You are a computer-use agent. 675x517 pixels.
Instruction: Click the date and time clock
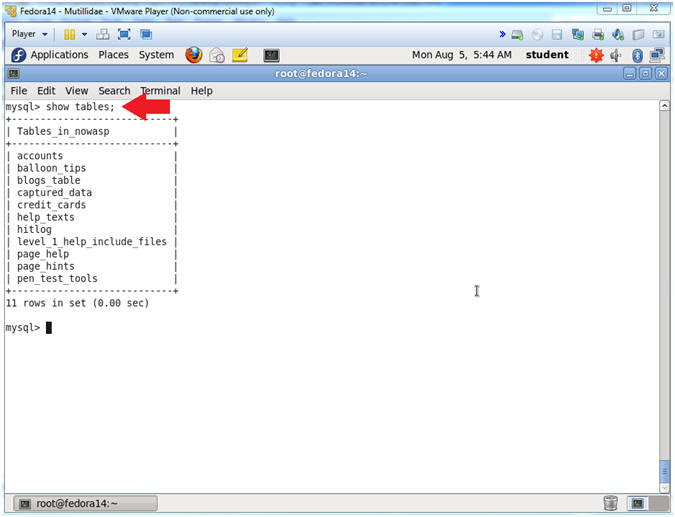(462, 55)
